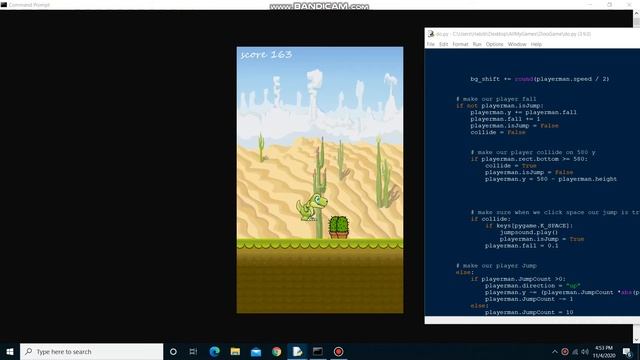Maximize the Command Prompt window

point(609,4)
